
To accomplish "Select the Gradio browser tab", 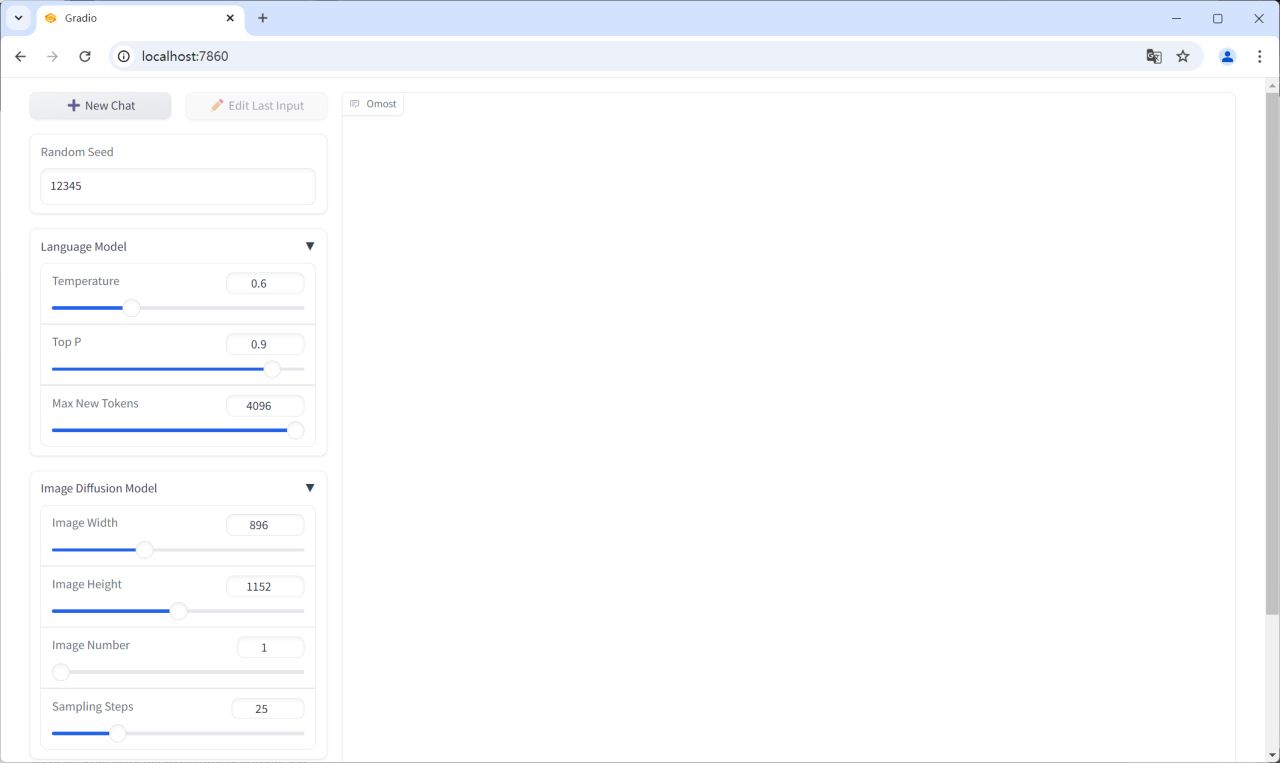I will click(140, 18).
